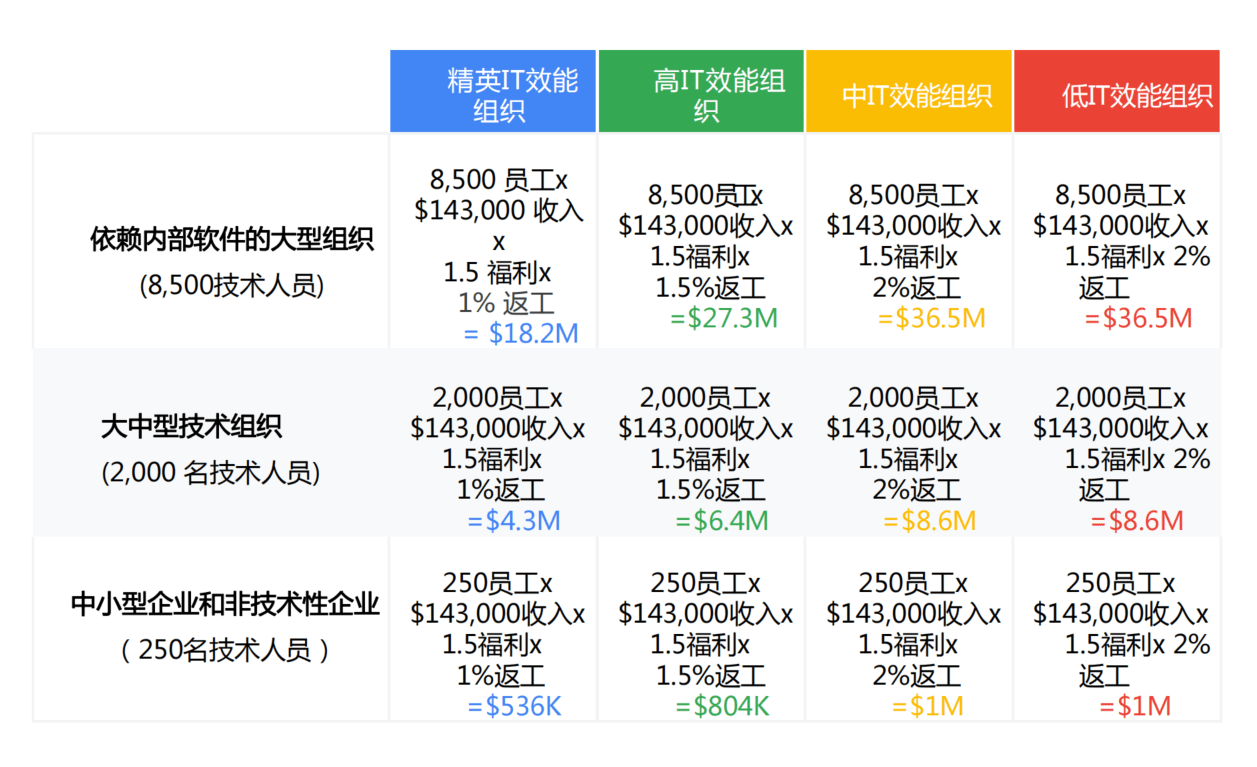Click 250员工x in the 低IT效能组织 column
This screenshot has height=767, width=1257.
pos(1120,583)
